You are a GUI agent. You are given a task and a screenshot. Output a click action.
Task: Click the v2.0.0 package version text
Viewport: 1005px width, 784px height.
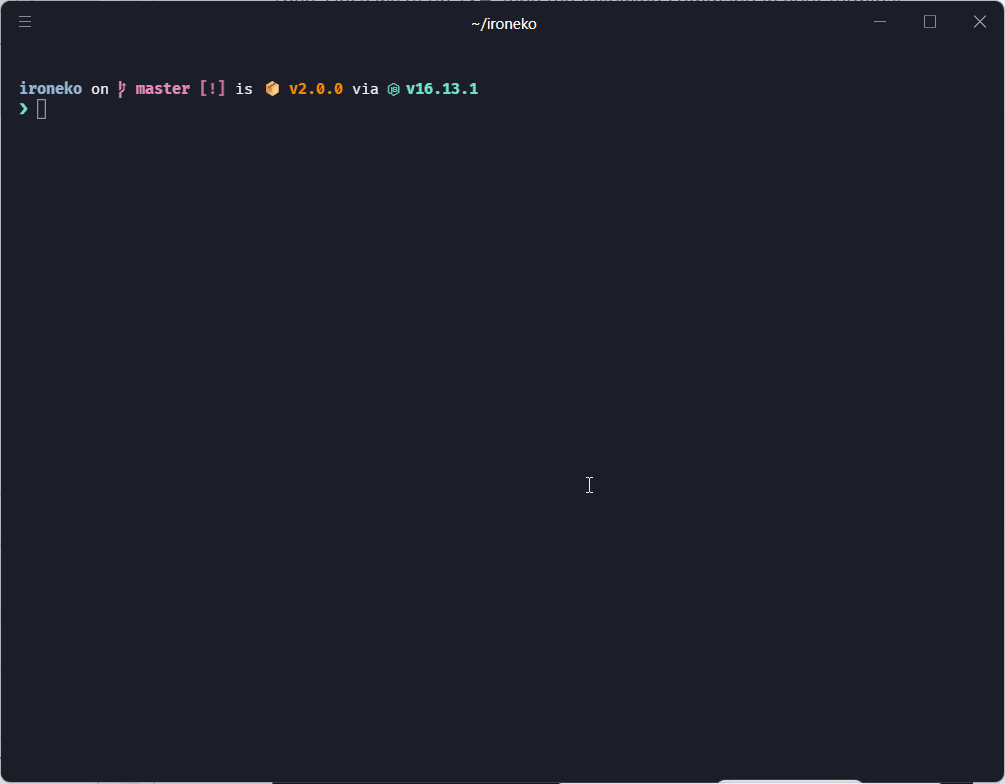click(316, 89)
